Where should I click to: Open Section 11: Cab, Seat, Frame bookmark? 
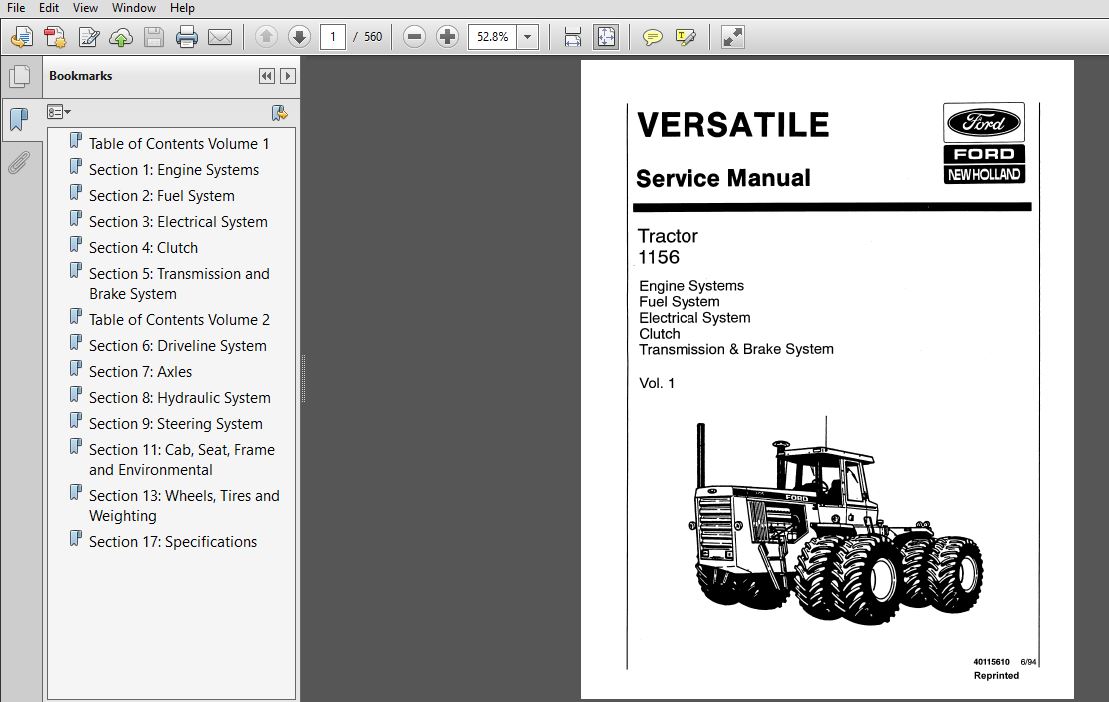click(182, 460)
